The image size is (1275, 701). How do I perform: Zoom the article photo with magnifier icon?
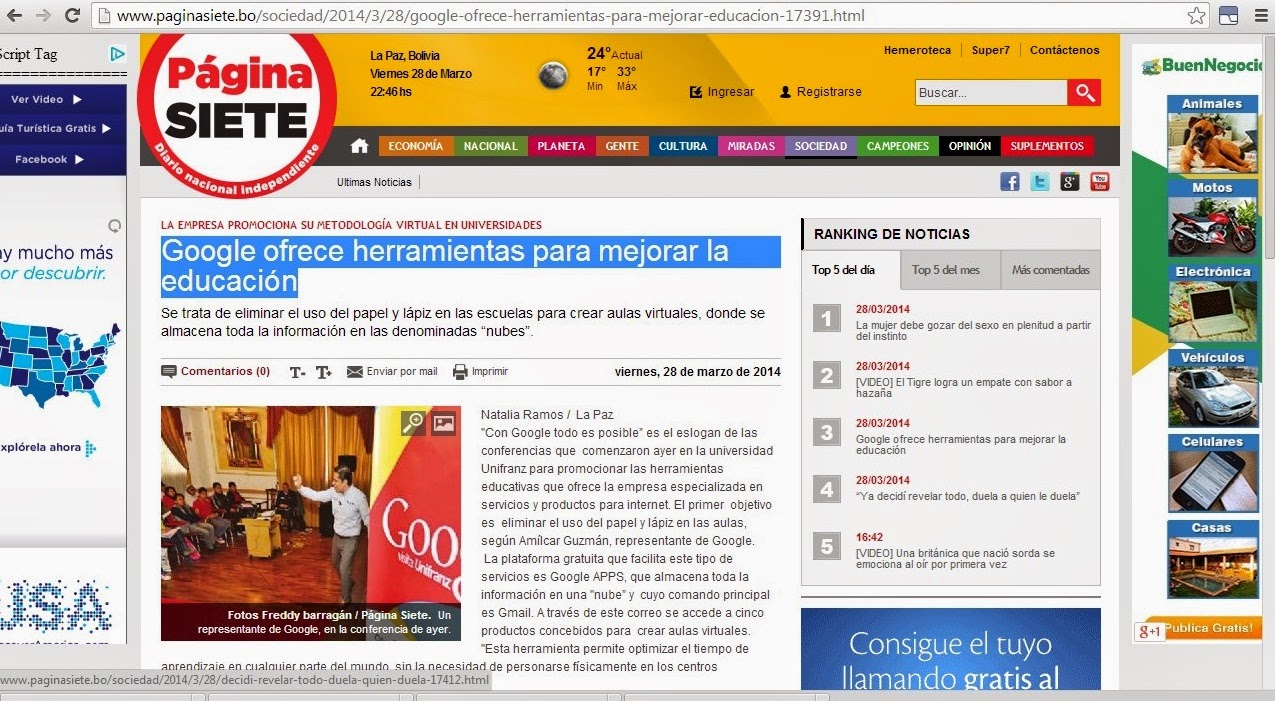pyautogui.click(x=413, y=423)
